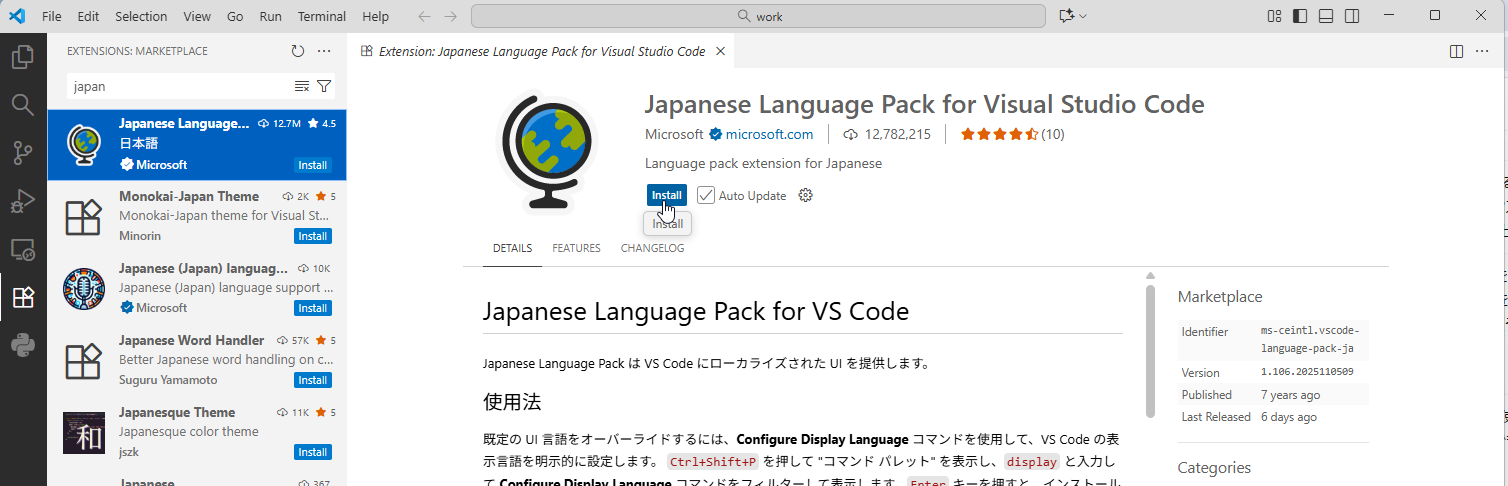Image resolution: width=1508 pixels, height=486 pixels.
Task: Toggle the primary side bar layout button
Action: pyautogui.click(x=1300, y=16)
